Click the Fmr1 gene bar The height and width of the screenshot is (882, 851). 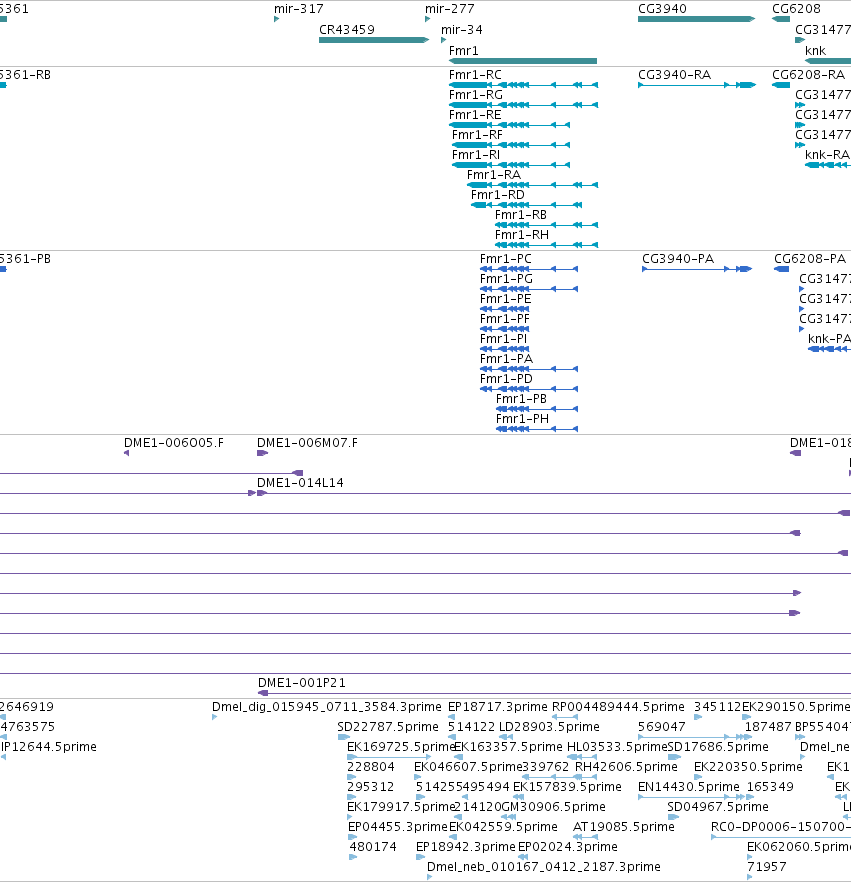(x=523, y=61)
